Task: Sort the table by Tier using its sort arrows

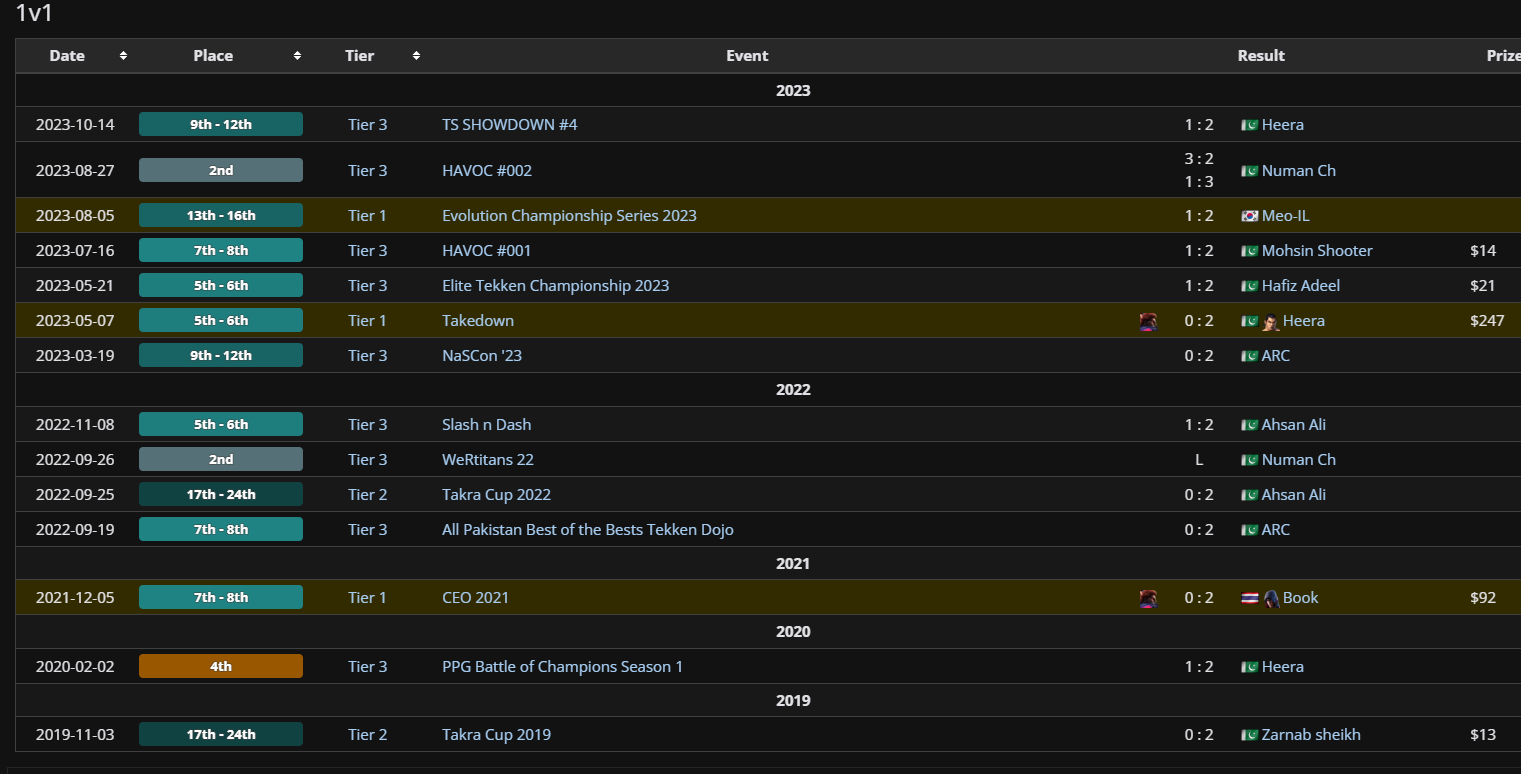Action: coord(416,56)
